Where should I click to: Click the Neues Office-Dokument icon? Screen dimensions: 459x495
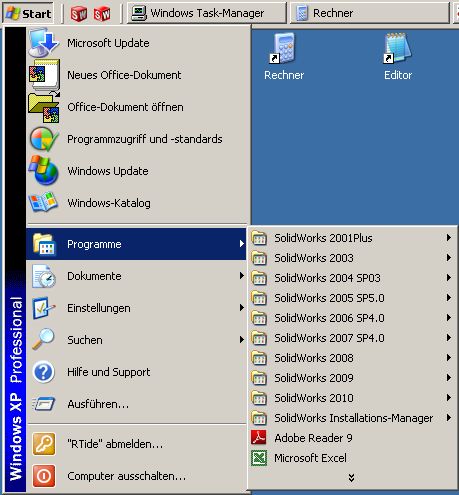pyautogui.click(x=44, y=75)
